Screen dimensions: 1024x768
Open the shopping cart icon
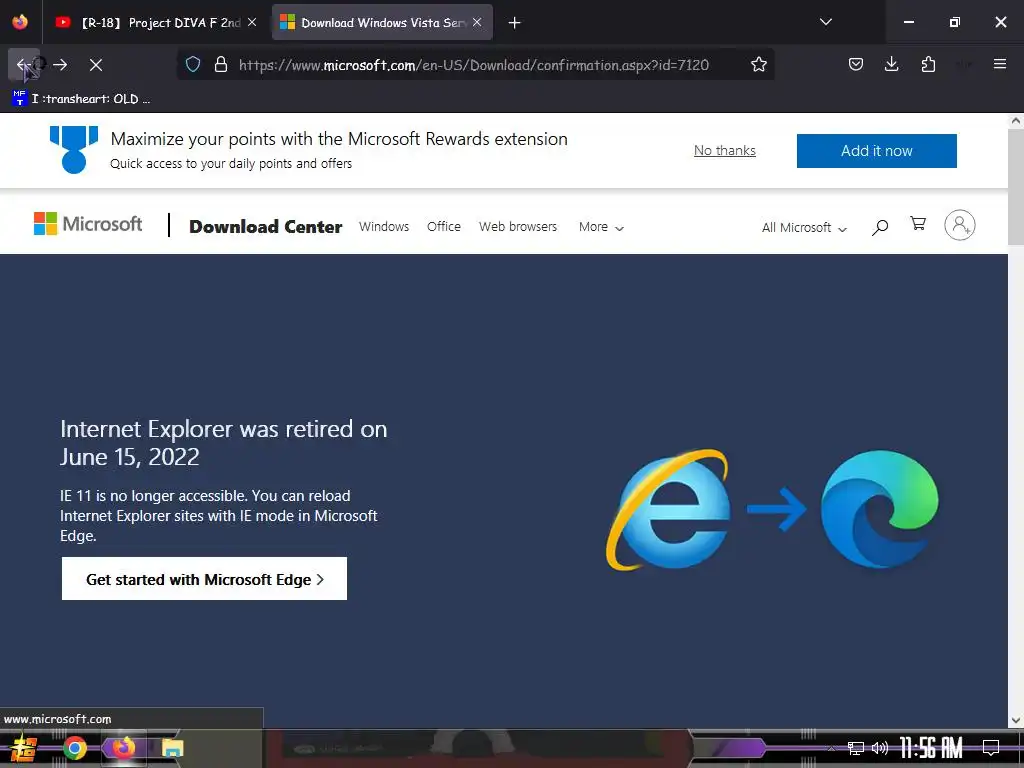pyautogui.click(x=918, y=224)
